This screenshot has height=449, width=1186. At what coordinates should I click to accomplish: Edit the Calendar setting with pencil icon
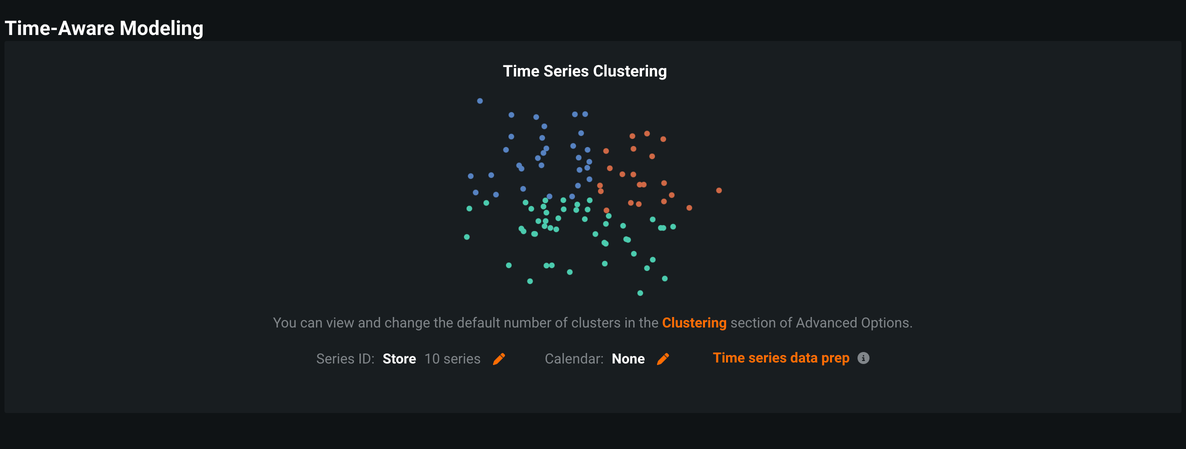(x=662, y=359)
